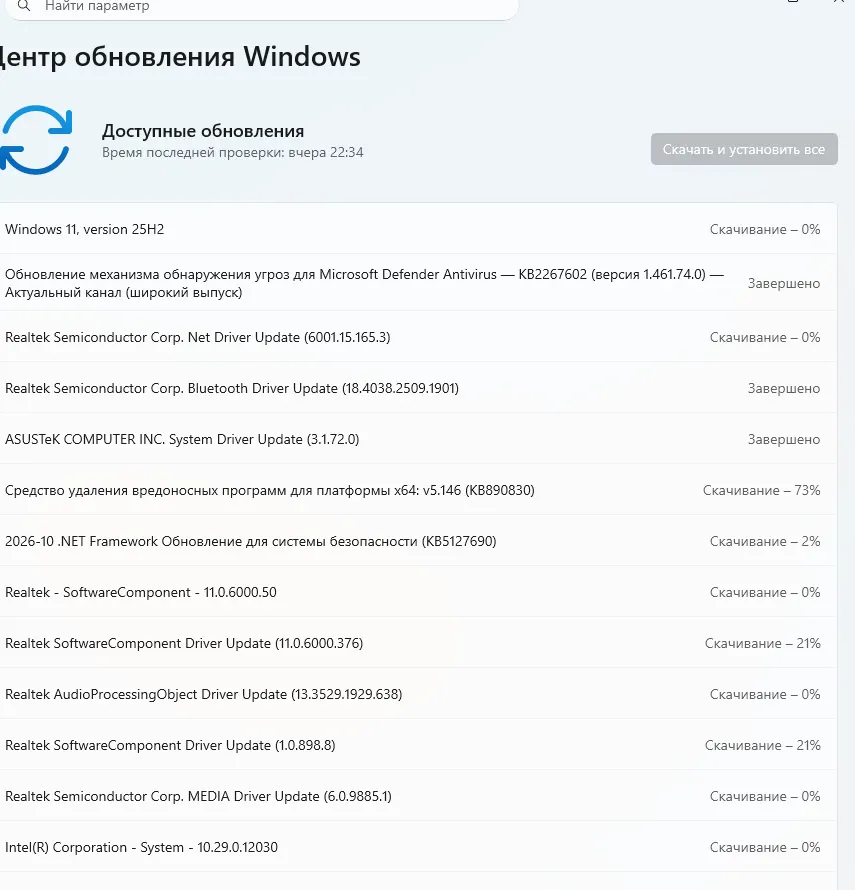Screen dimensions: 855x890
Task: Click the download status of the AudioProcessingObject driver
Action: [765, 695]
